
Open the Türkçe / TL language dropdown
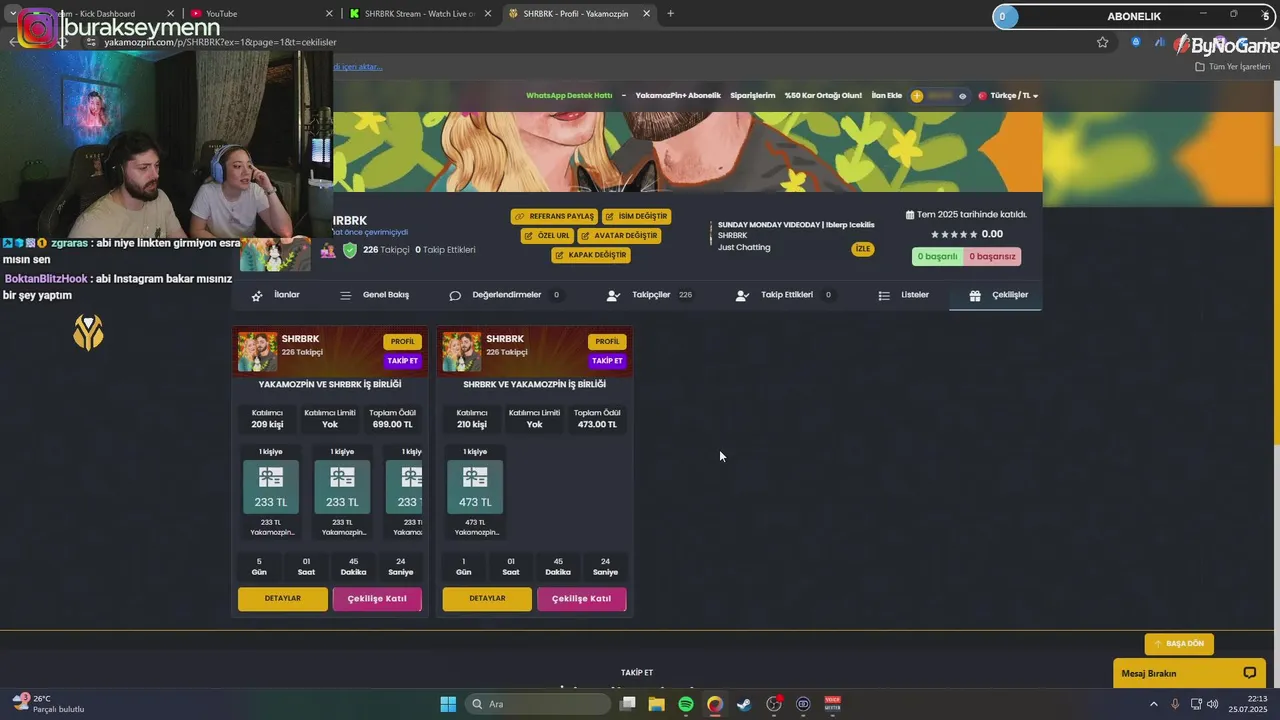tap(1008, 96)
